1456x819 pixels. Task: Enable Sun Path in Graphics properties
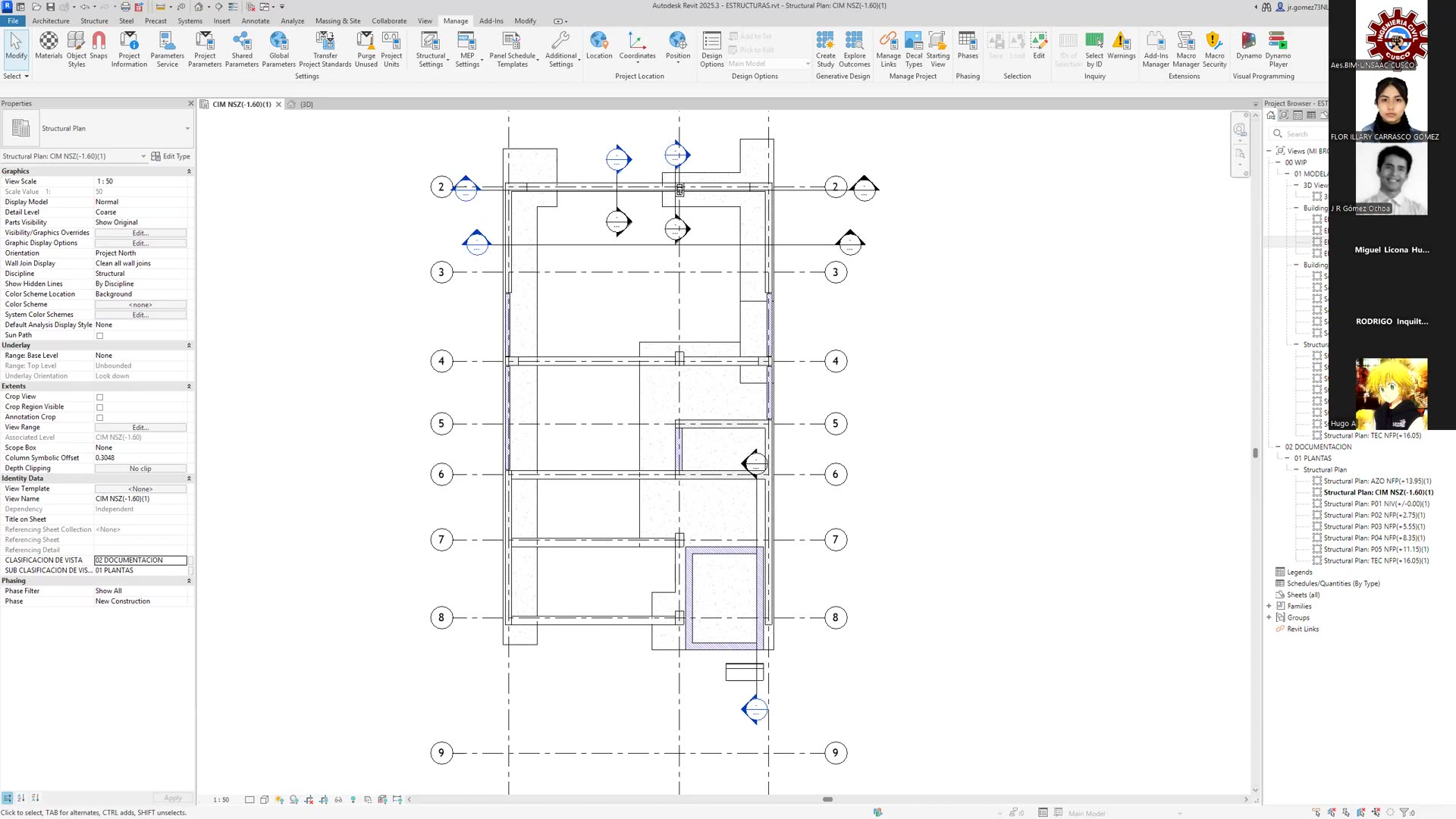point(99,335)
